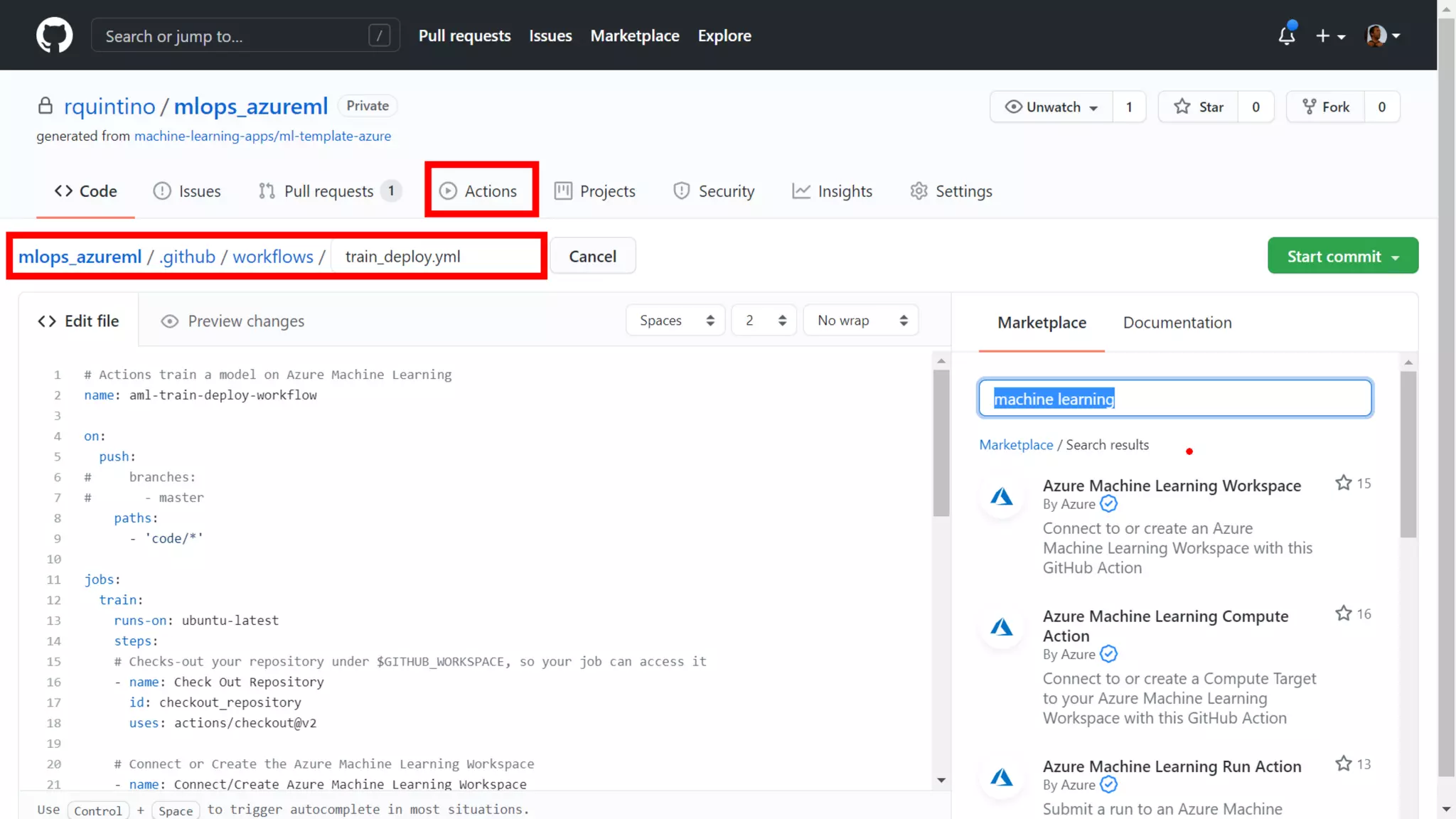
Task: Open the notifications bell
Action: click(1286, 36)
